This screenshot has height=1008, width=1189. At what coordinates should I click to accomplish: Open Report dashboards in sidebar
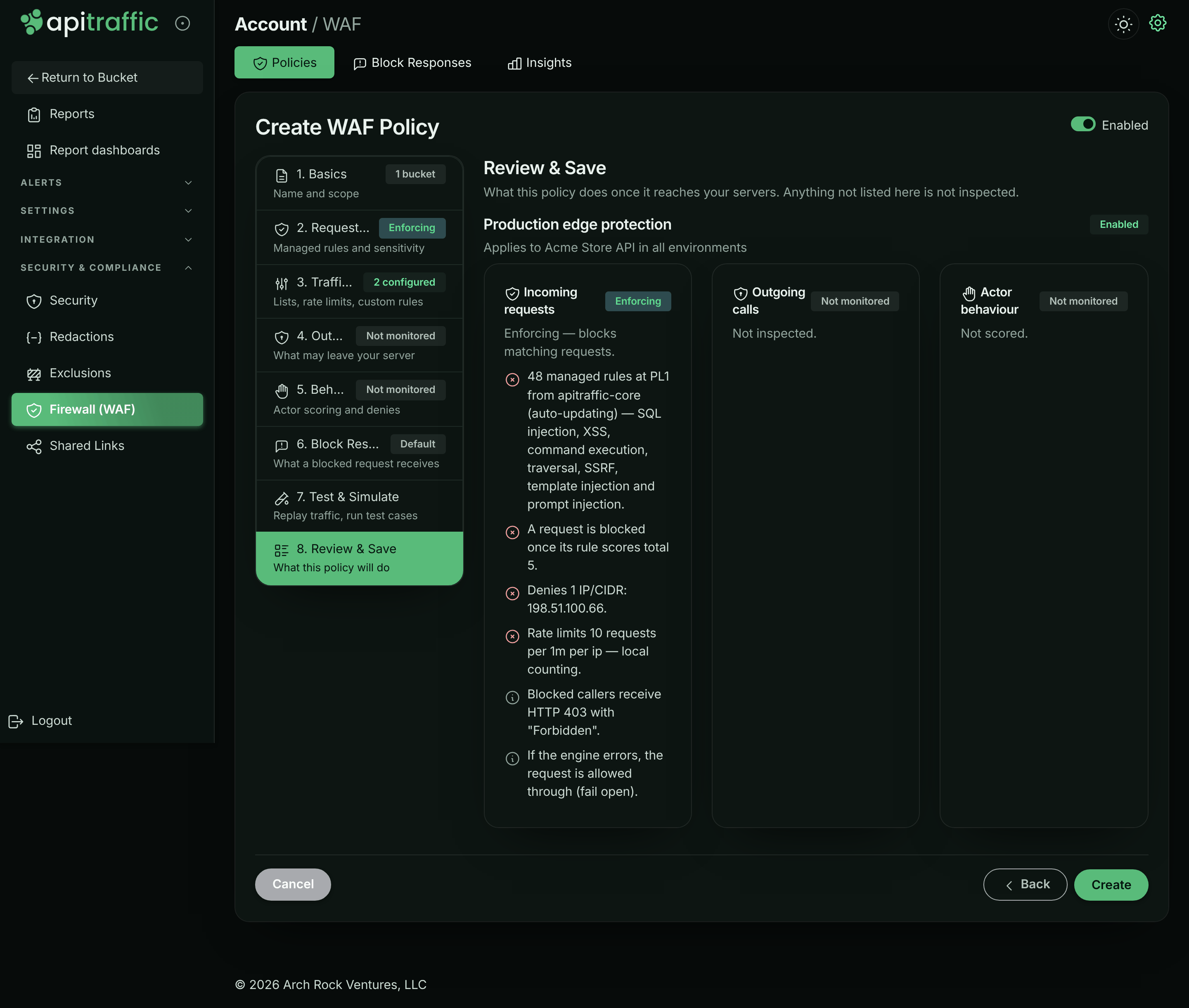[x=107, y=150]
